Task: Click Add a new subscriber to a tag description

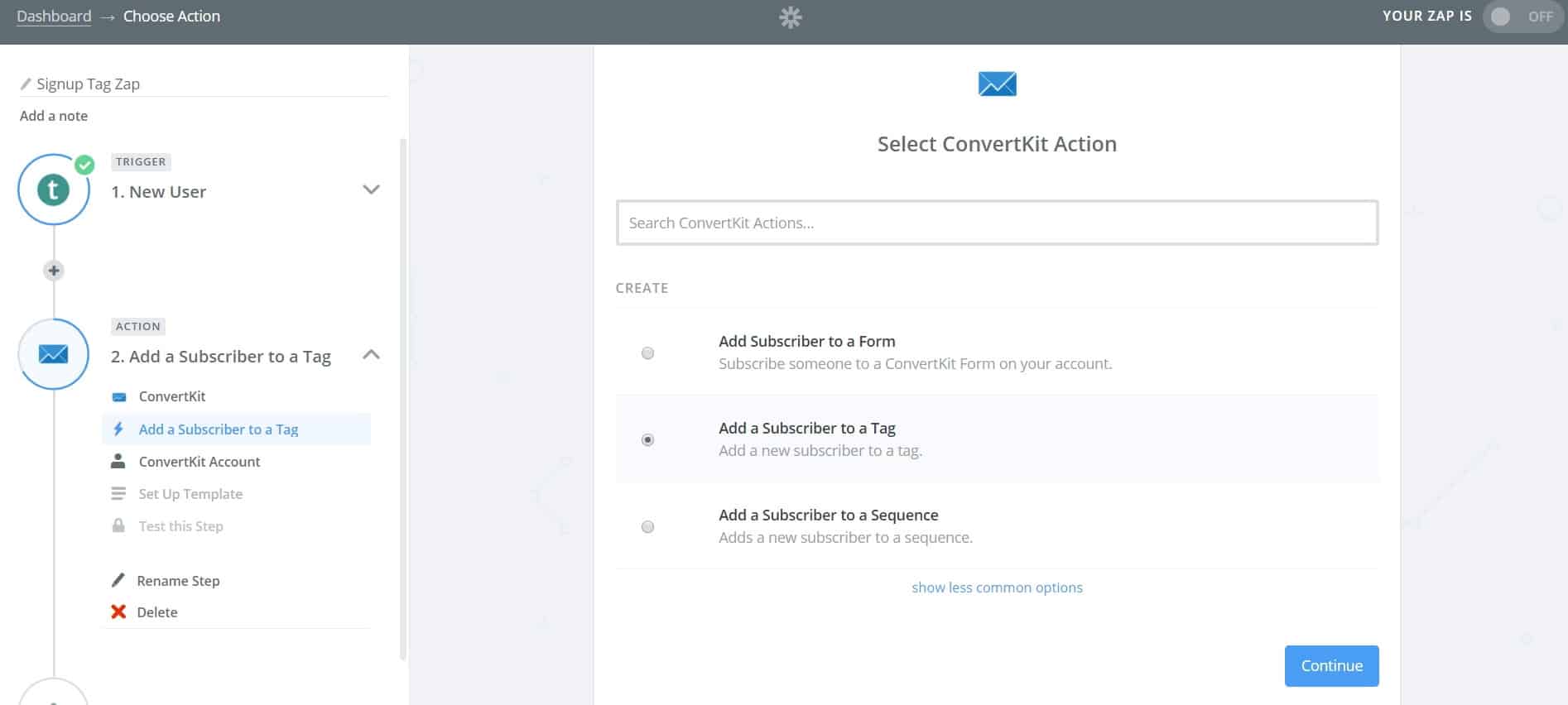Action: [x=820, y=451]
